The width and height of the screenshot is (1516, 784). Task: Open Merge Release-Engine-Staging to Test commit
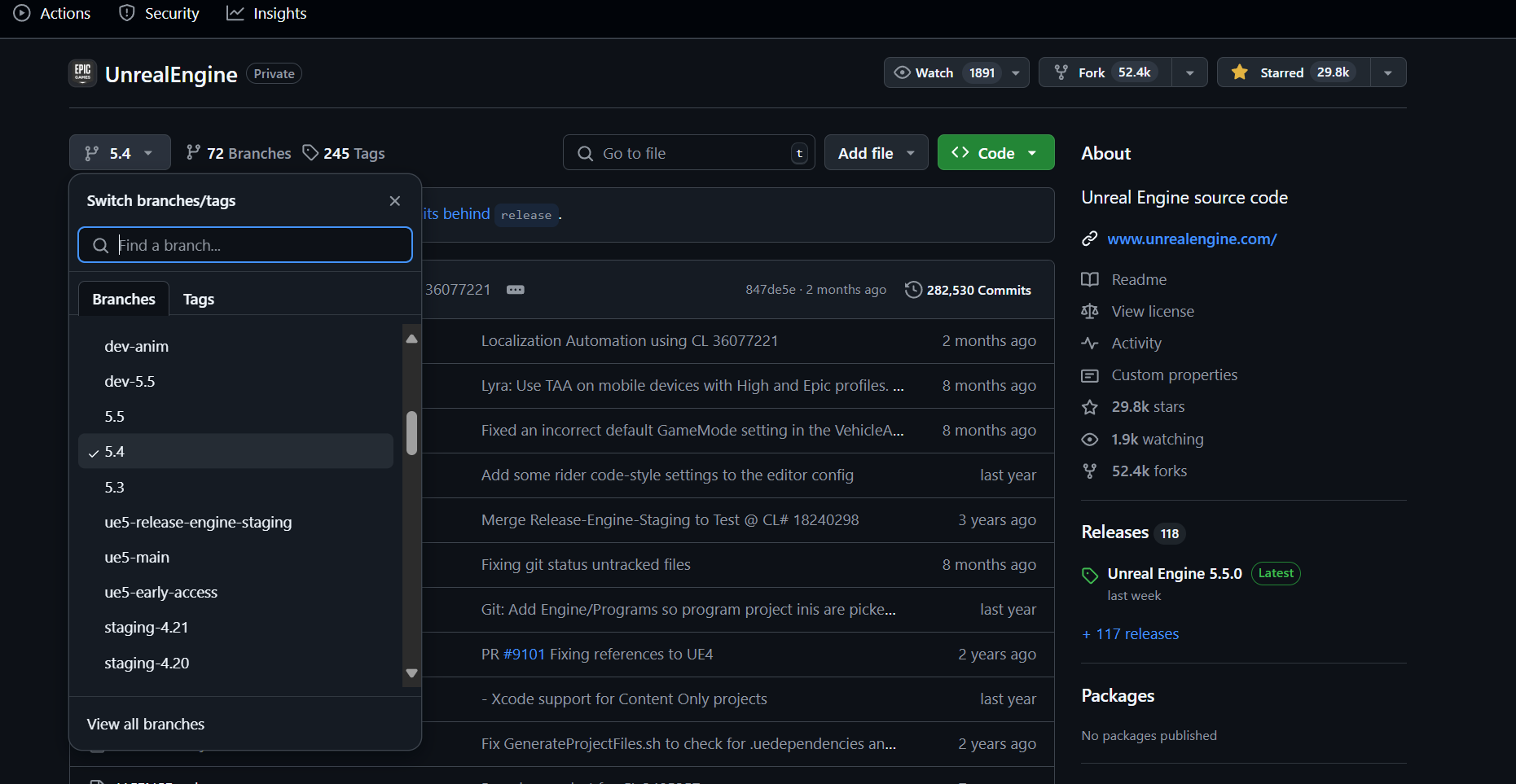point(670,520)
